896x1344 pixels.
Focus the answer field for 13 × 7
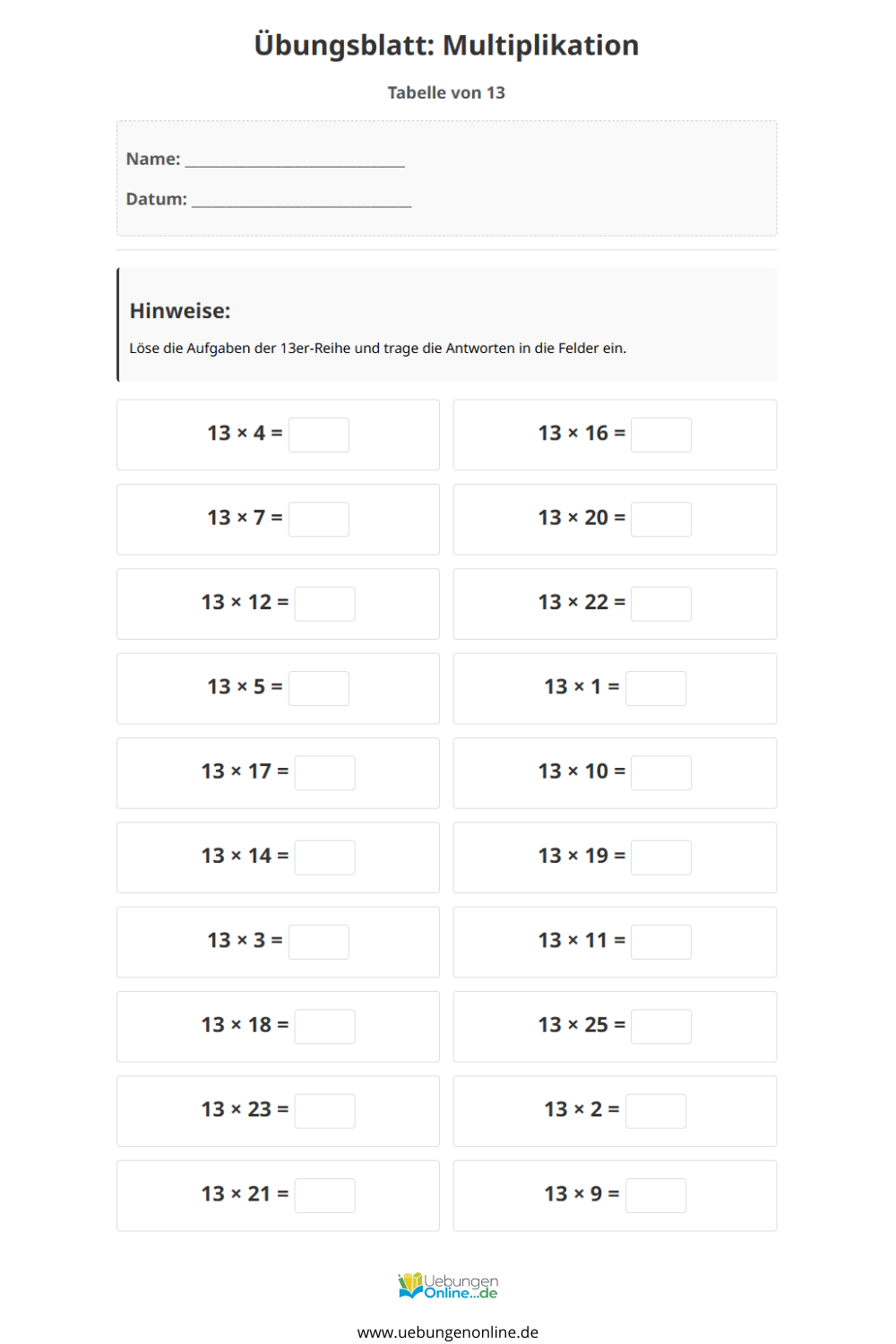point(319,519)
